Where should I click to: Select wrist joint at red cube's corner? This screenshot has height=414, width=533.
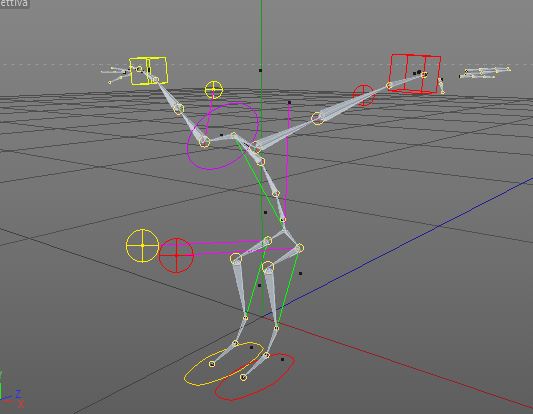[x=389, y=86]
